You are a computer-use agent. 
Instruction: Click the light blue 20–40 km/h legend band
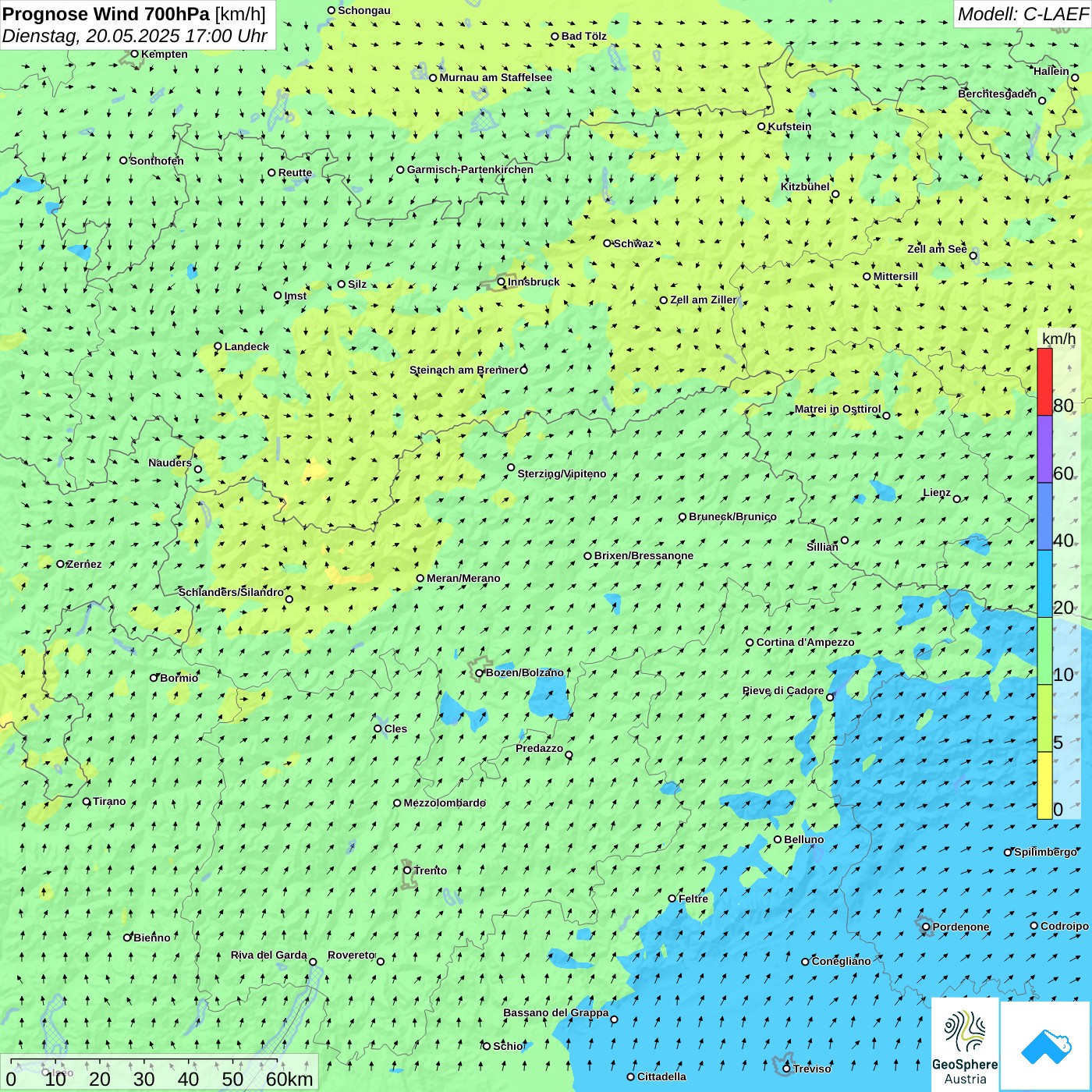click(1044, 584)
